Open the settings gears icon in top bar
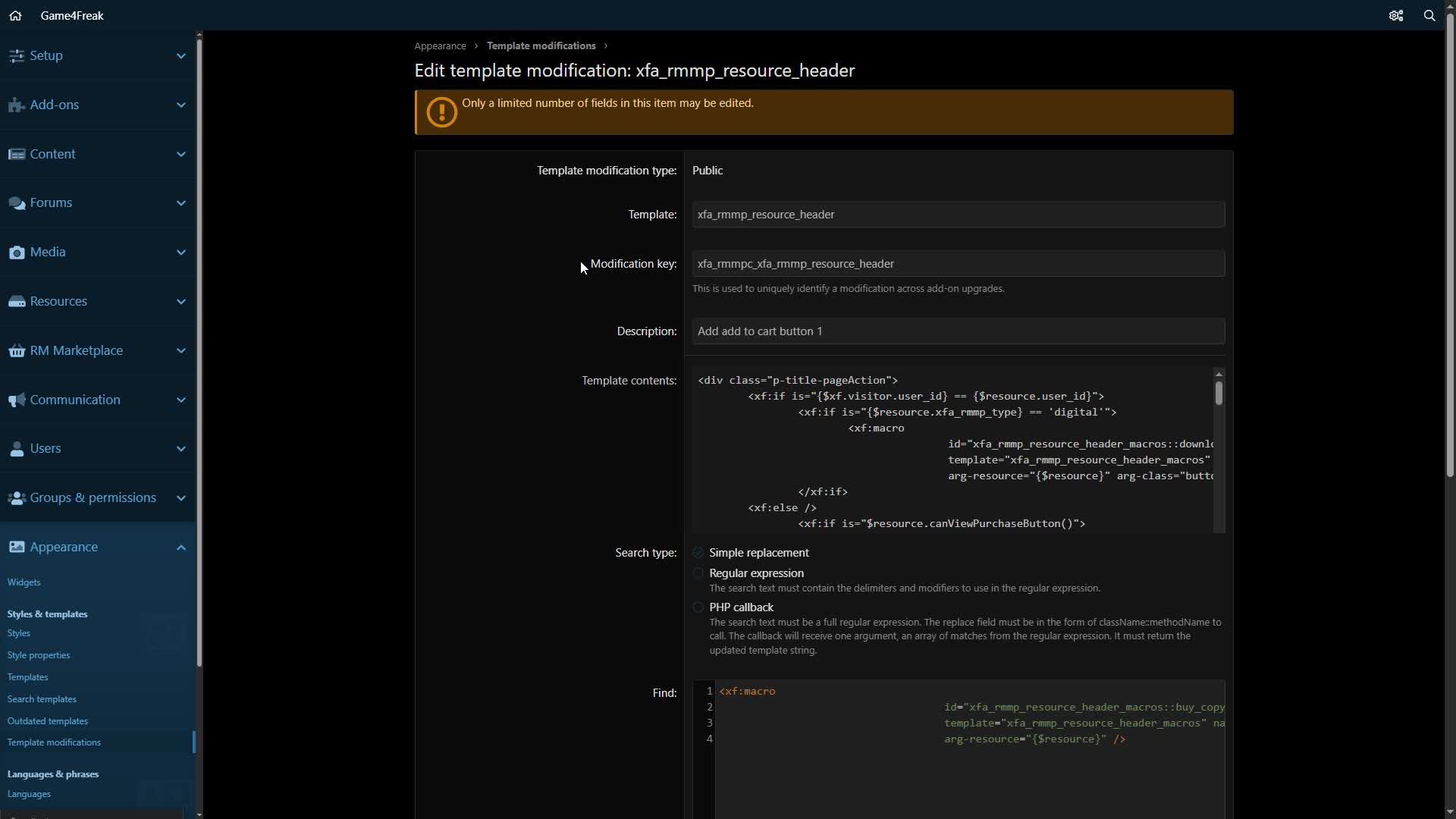 point(1396,15)
